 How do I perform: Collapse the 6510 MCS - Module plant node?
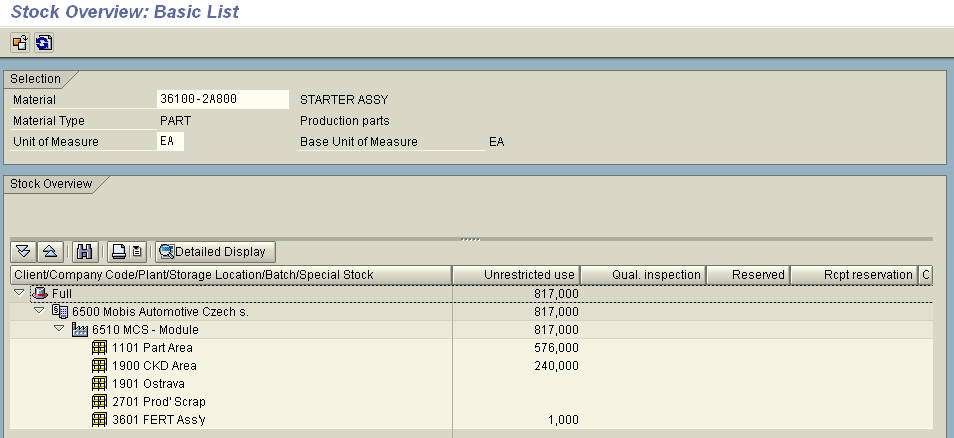point(58,329)
